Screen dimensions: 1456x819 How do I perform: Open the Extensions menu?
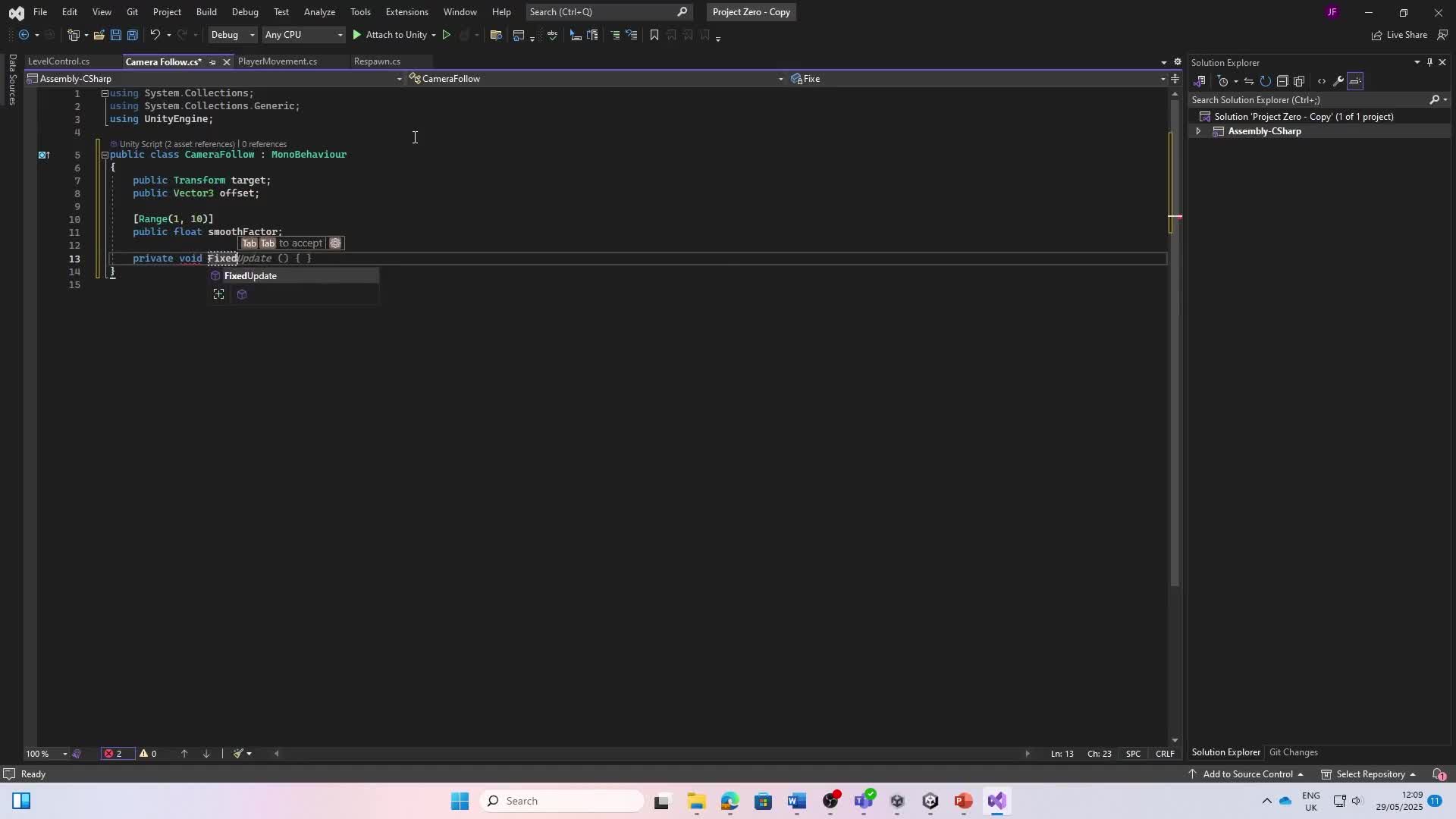(406, 12)
